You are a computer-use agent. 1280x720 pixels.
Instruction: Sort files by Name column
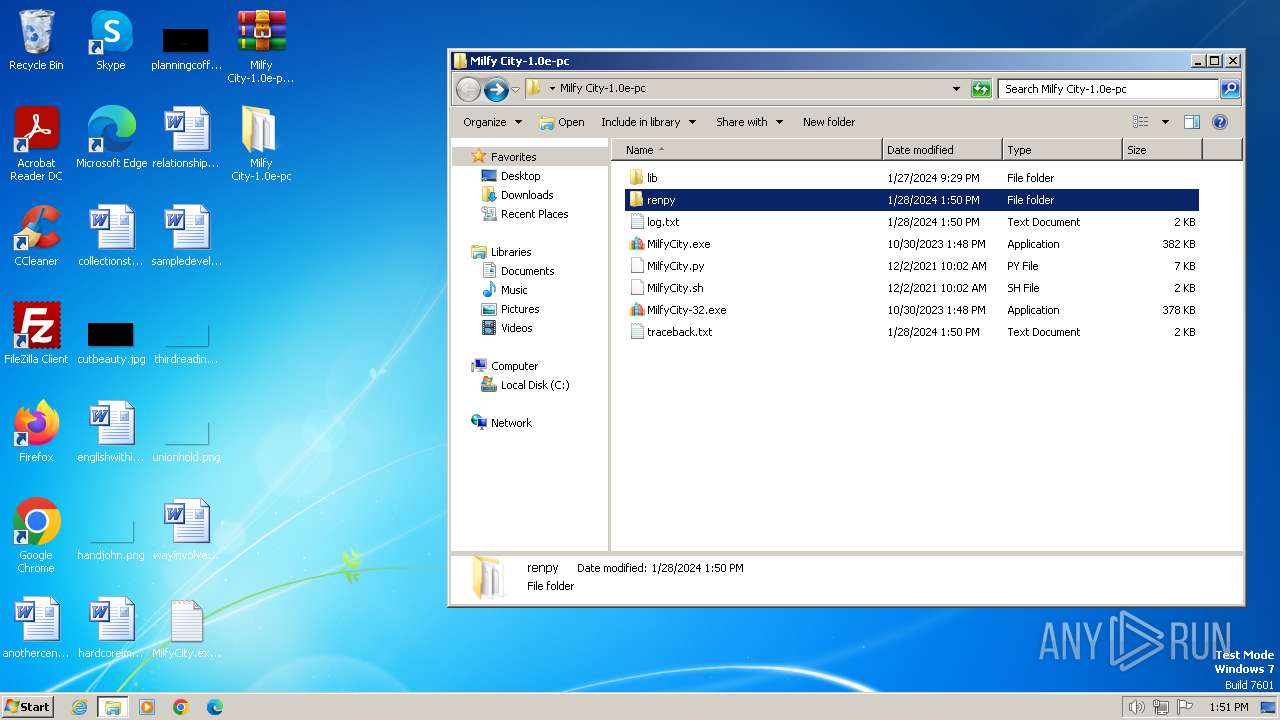(747, 150)
